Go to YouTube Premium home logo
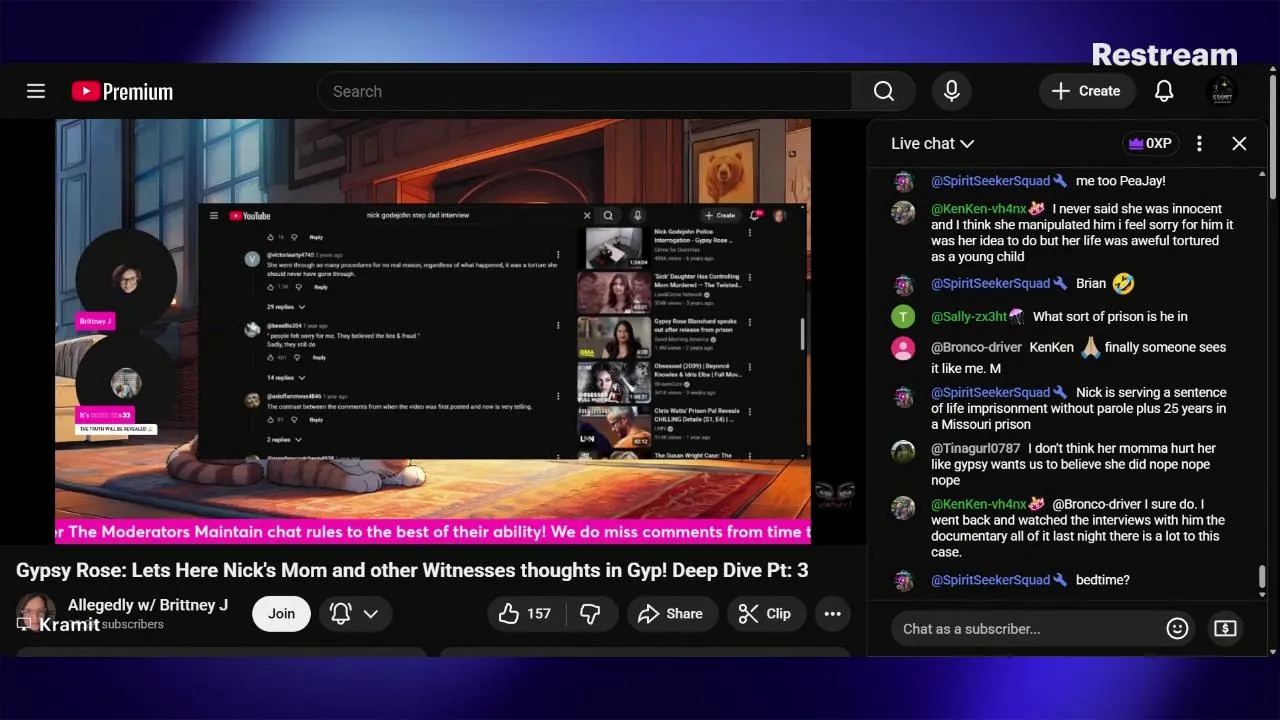The width and height of the screenshot is (1280, 720). (x=122, y=92)
